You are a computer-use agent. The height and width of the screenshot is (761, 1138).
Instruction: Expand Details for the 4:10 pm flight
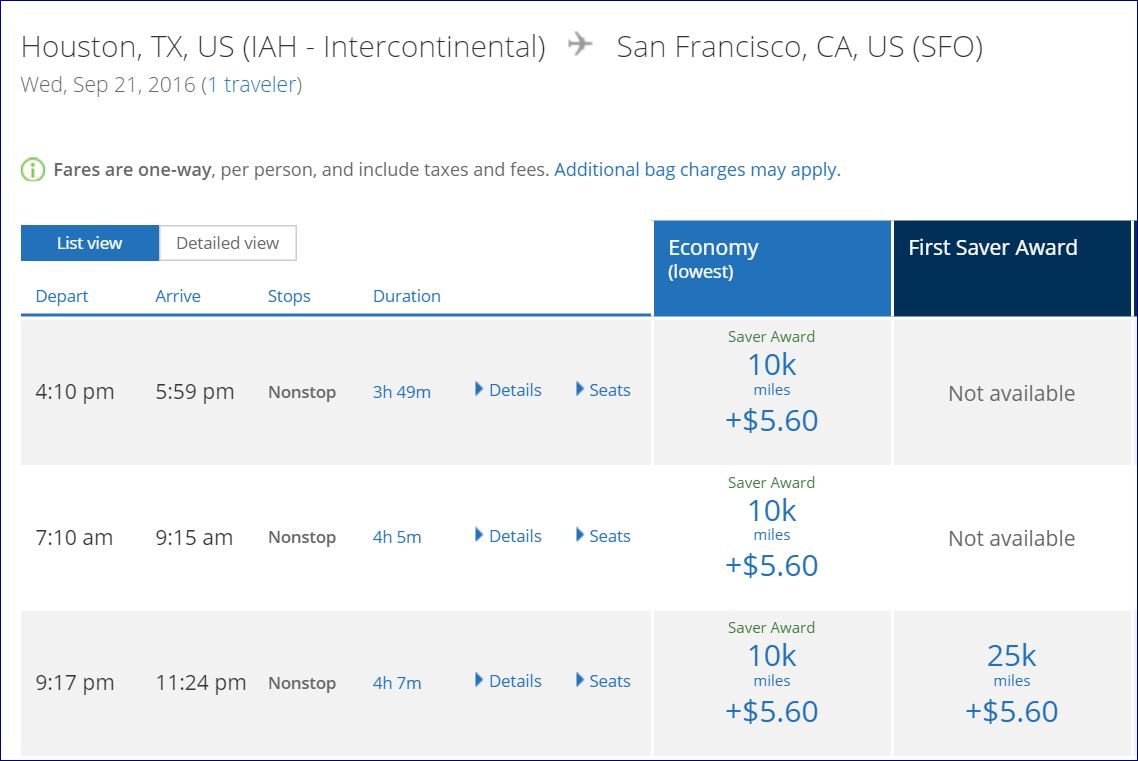click(x=508, y=390)
